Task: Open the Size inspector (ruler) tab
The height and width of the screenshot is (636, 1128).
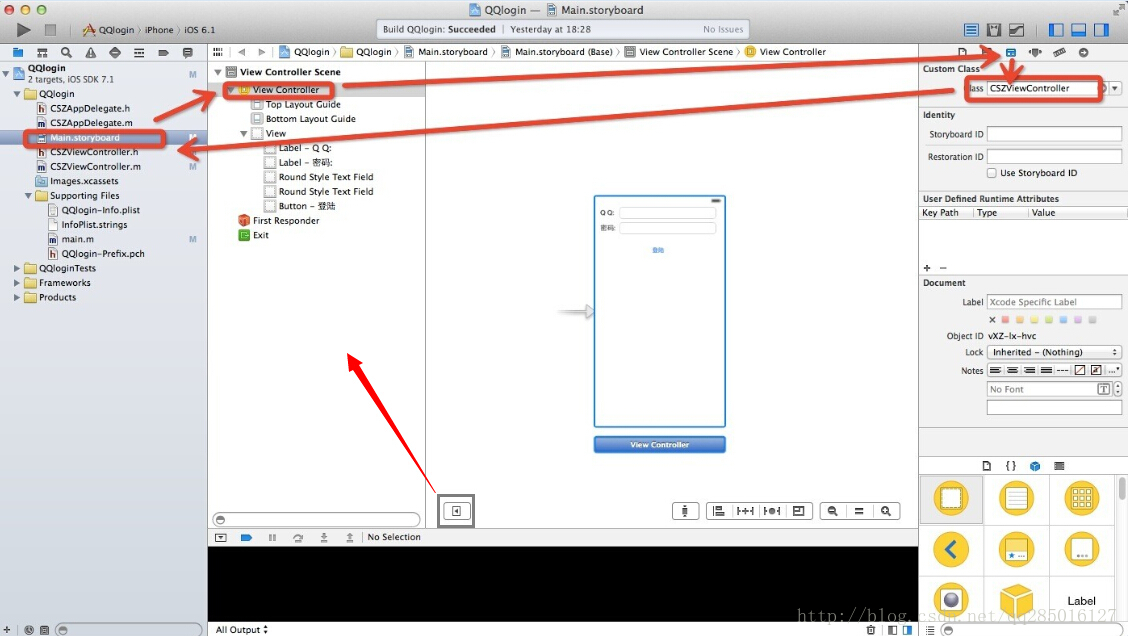Action: [1059, 52]
